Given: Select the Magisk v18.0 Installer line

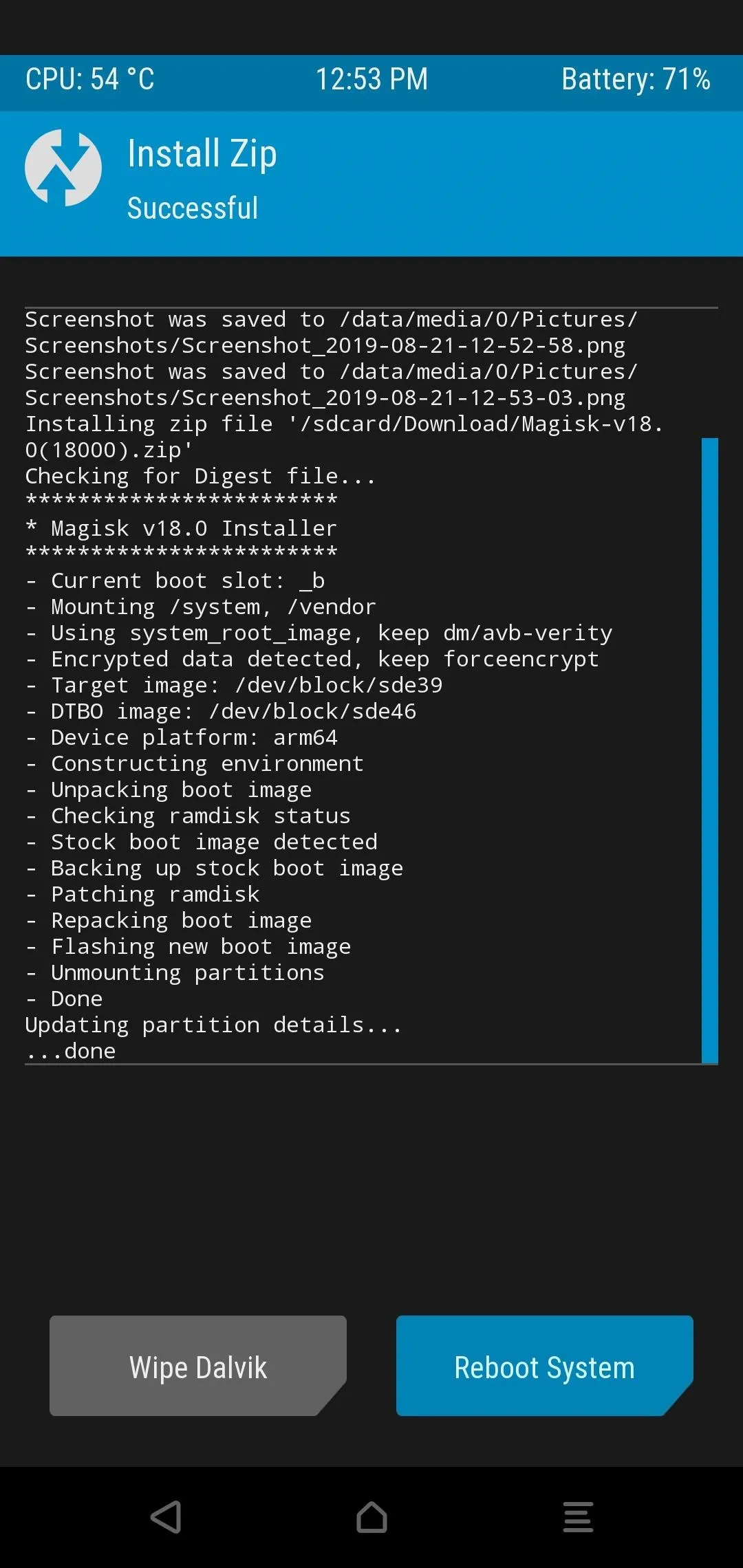Looking at the screenshot, I should [181, 528].
